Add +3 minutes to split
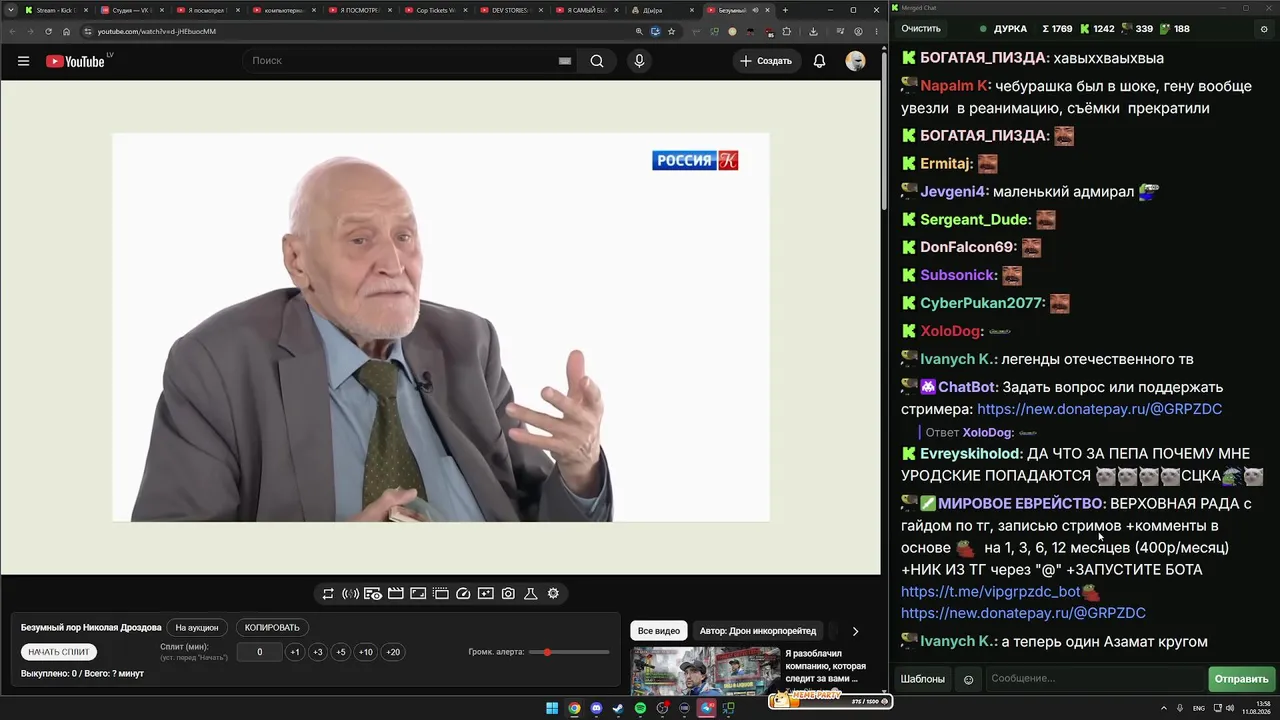The image size is (1280, 720). point(318,652)
